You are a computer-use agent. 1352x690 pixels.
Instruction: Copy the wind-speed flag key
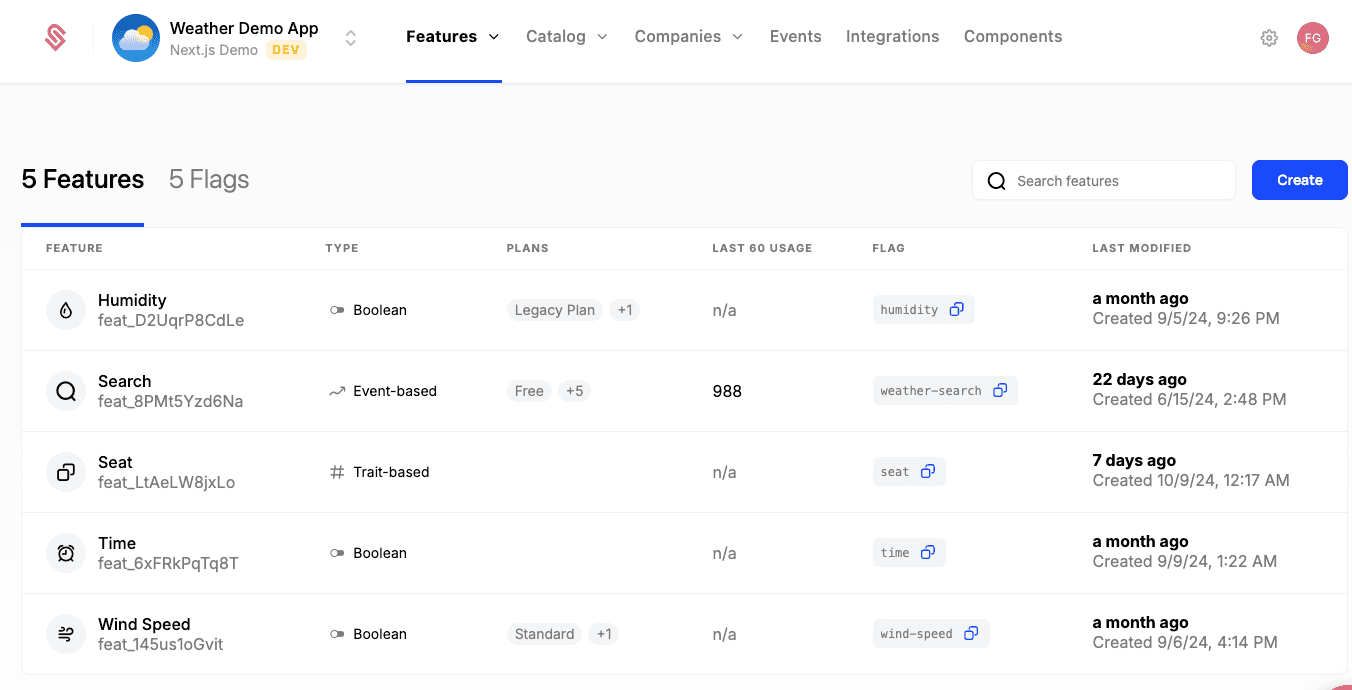971,634
